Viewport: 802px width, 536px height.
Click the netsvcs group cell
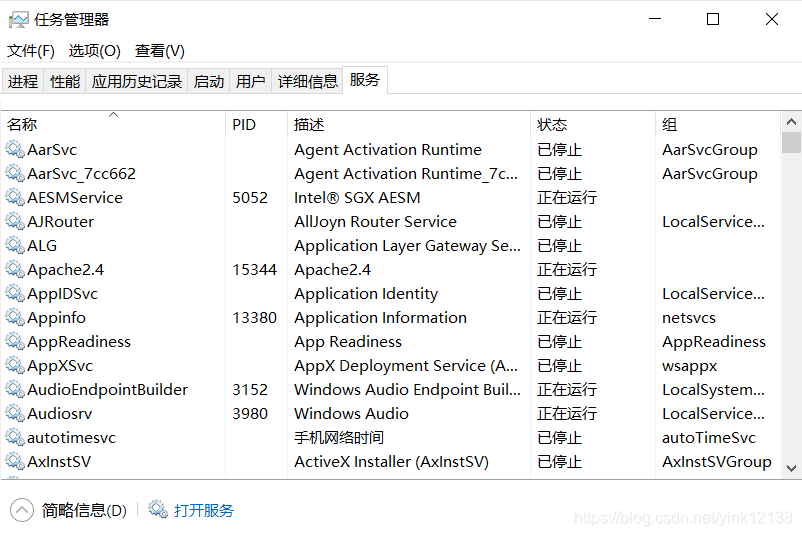click(x=688, y=318)
